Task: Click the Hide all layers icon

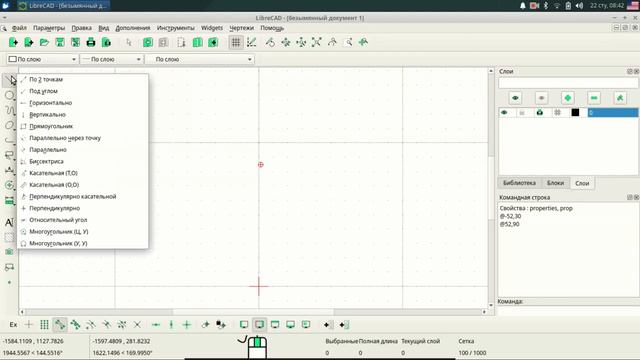Action: coord(541,98)
